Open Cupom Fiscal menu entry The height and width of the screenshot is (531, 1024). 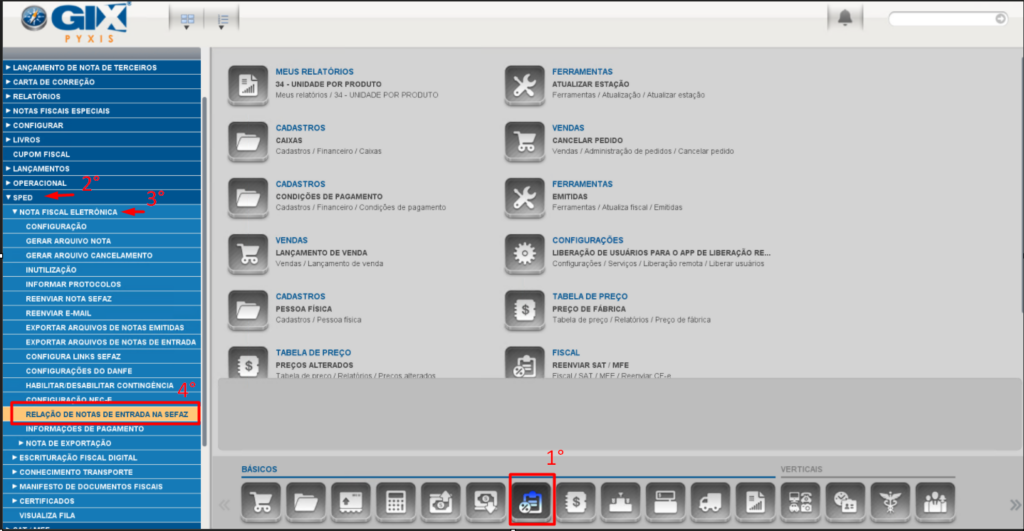(x=41, y=154)
